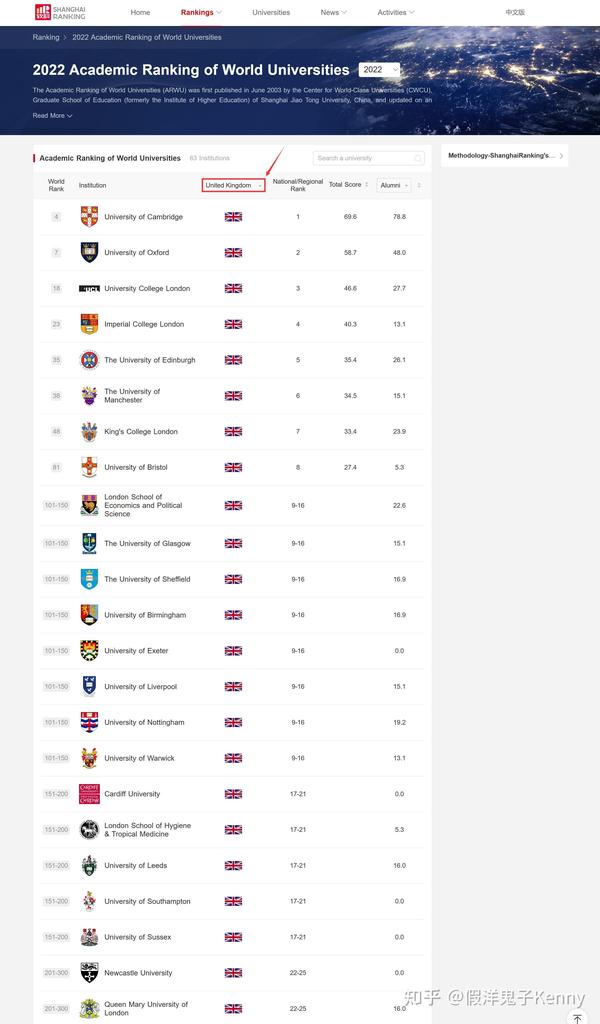Open the Methodology-ShanghaiRanking link
This screenshot has height=1024, width=600.
pyautogui.click(x=503, y=156)
